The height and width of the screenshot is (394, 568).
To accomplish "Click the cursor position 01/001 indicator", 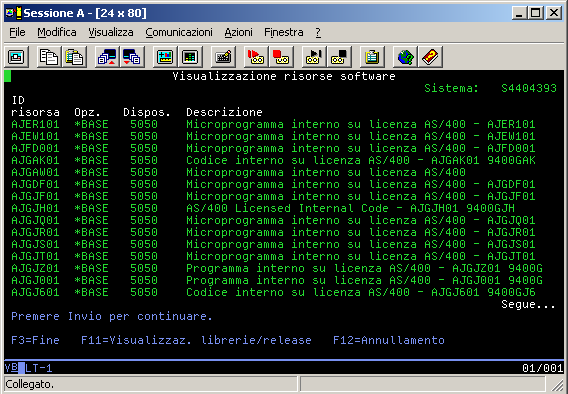I will pyautogui.click(x=542, y=368).
